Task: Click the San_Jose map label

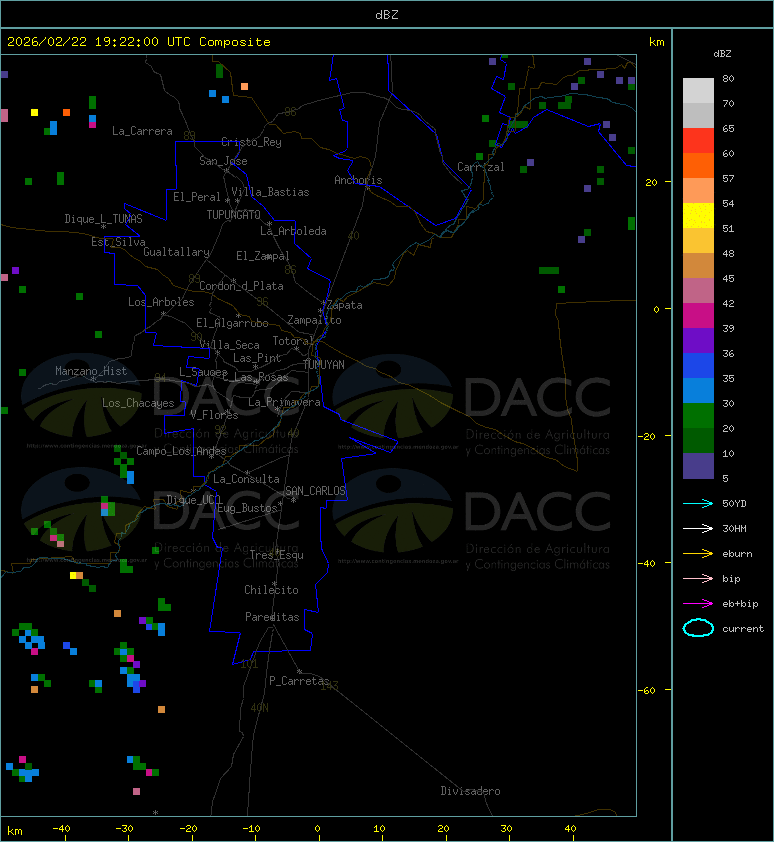Action: tap(223, 161)
